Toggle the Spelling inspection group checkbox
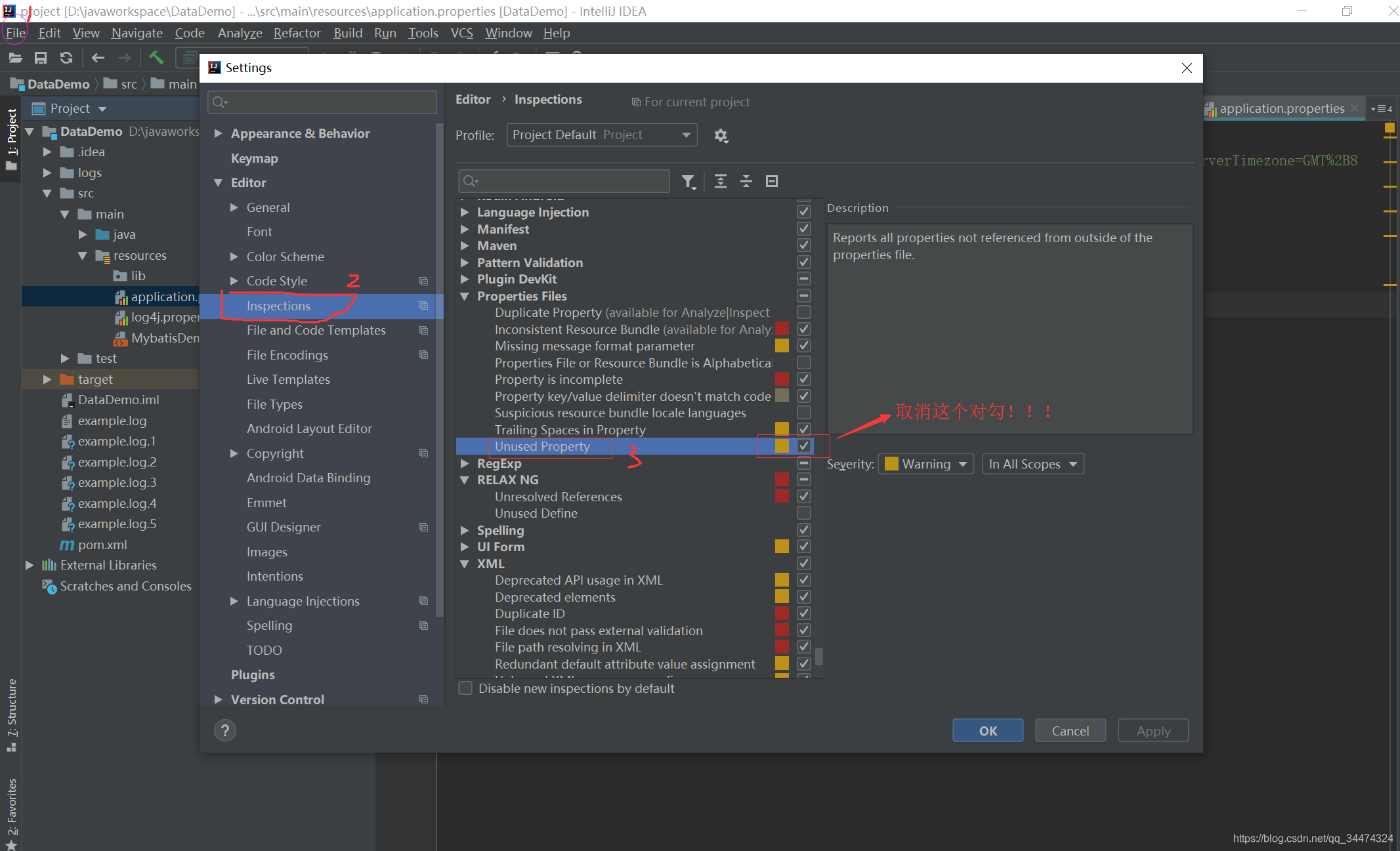 (804, 530)
